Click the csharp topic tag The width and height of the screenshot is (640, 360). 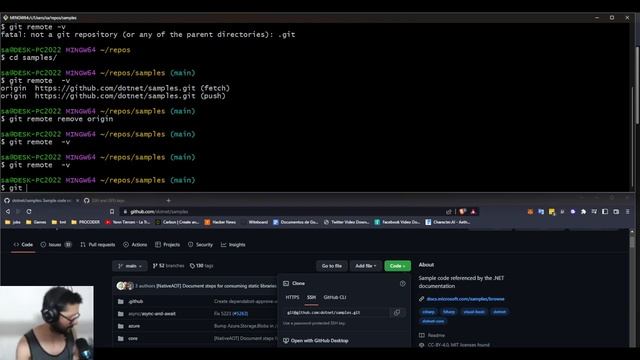pyautogui.click(x=428, y=312)
